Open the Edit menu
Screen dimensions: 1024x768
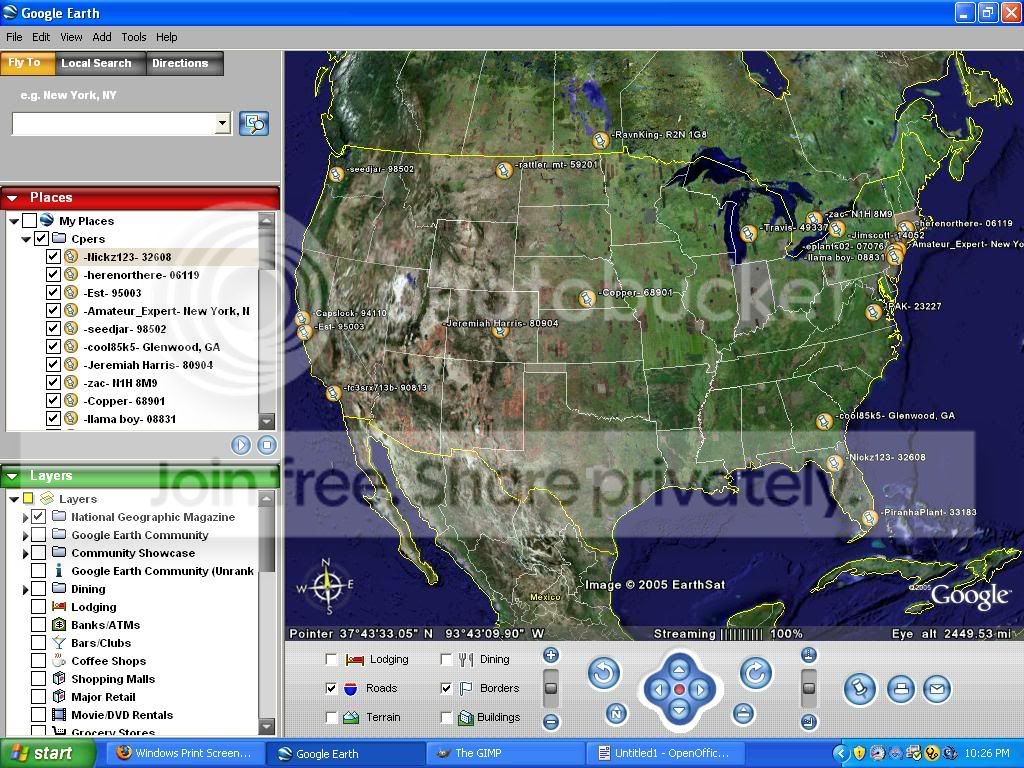coord(41,37)
